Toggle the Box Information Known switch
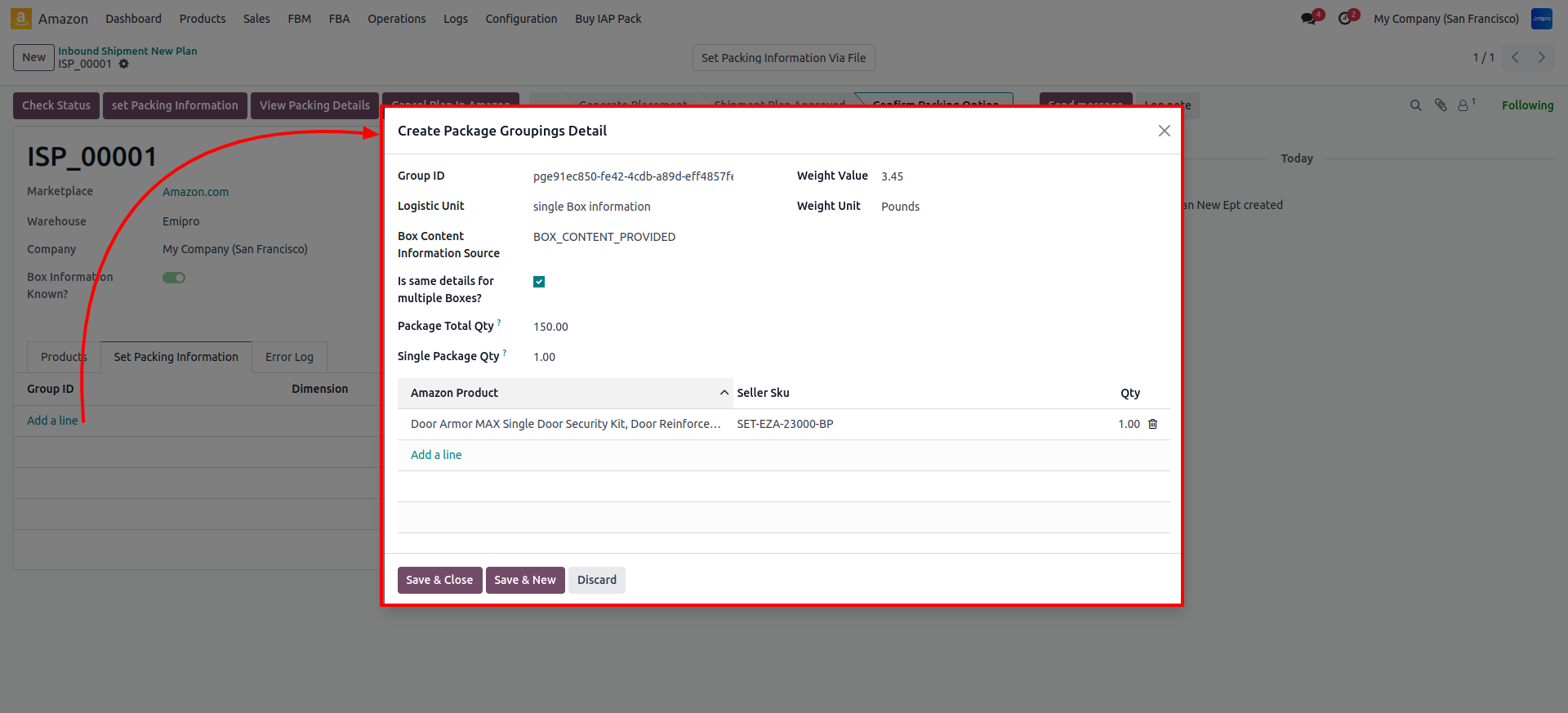 pos(174,278)
